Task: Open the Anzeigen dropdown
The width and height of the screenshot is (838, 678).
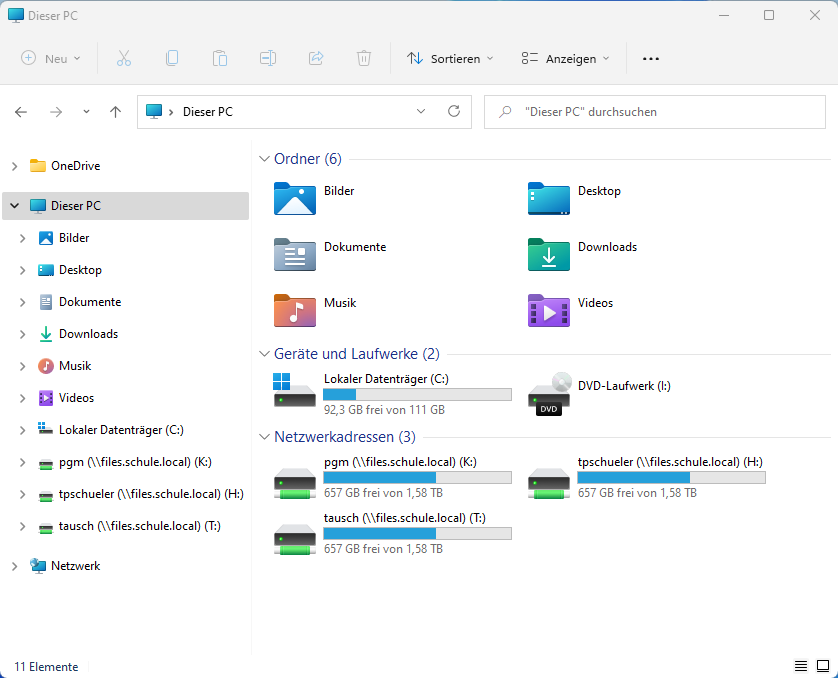Action: [565, 58]
